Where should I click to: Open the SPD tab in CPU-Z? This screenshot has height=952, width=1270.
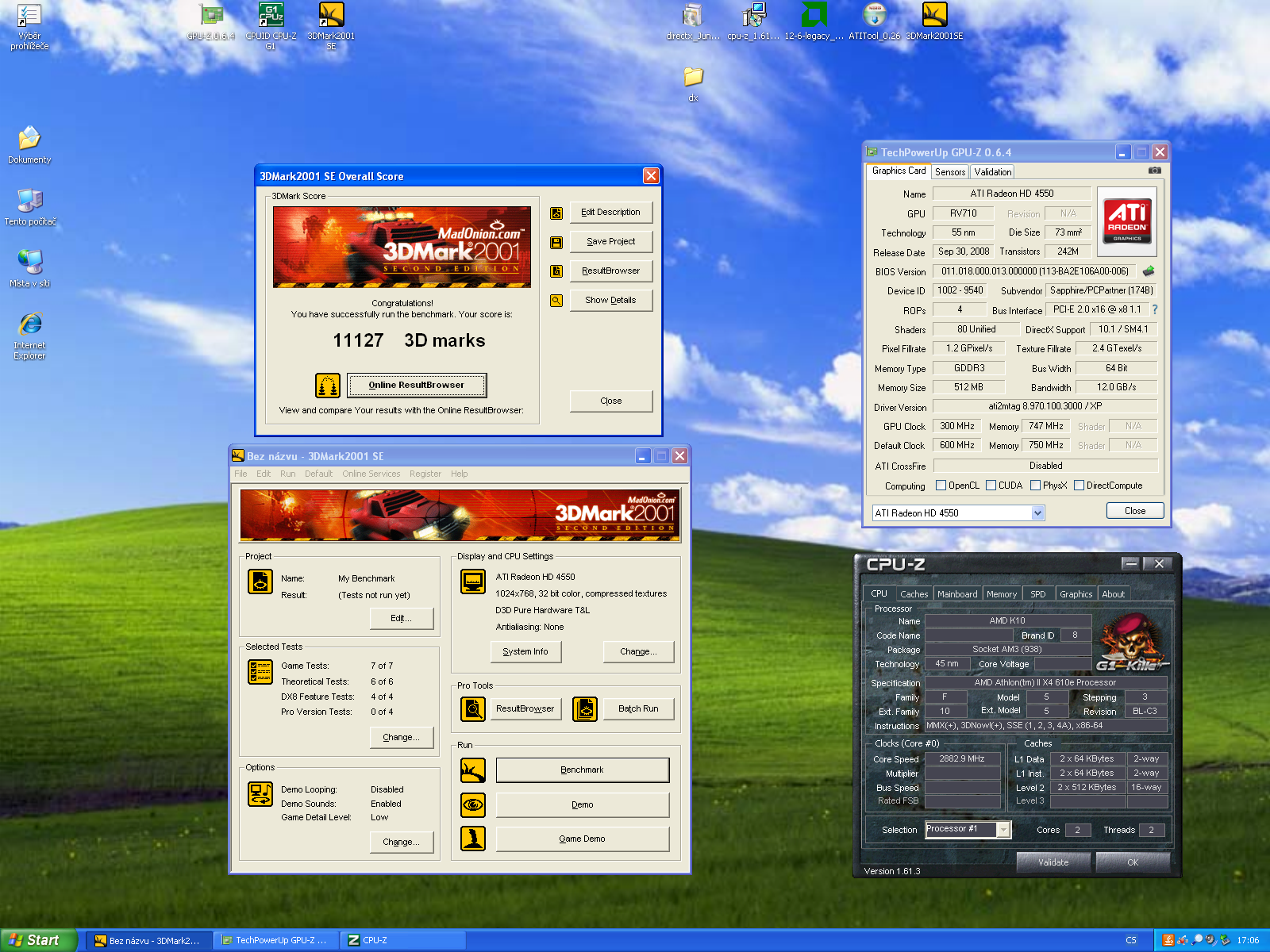pyautogui.click(x=1038, y=594)
